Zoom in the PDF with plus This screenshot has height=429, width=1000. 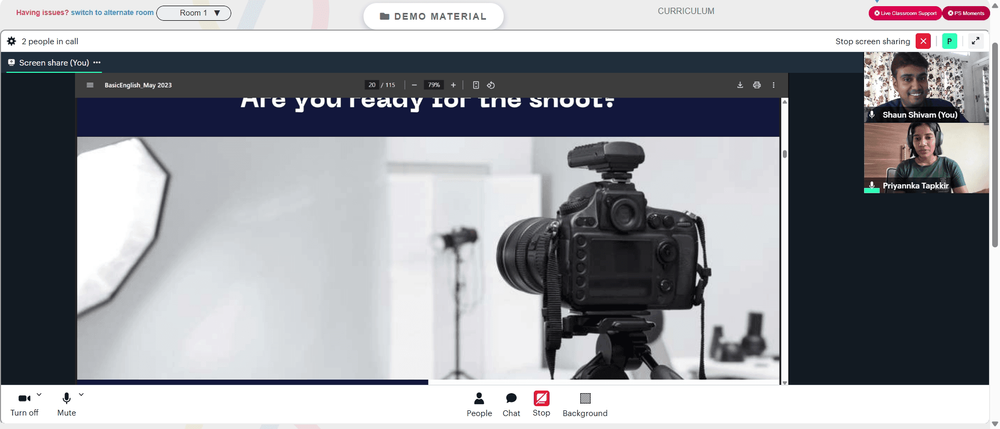(x=453, y=85)
